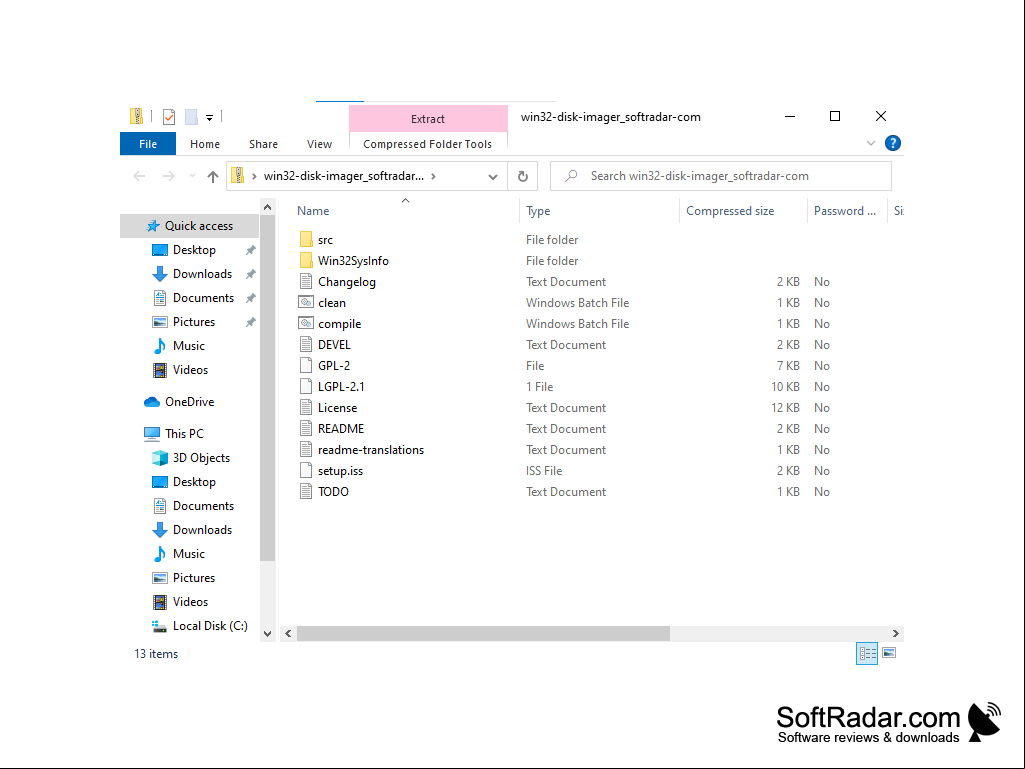Switch to the Home ribbon tab
Viewport: 1025px width, 769px height.
pyautogui.click(x=205, y=144)
